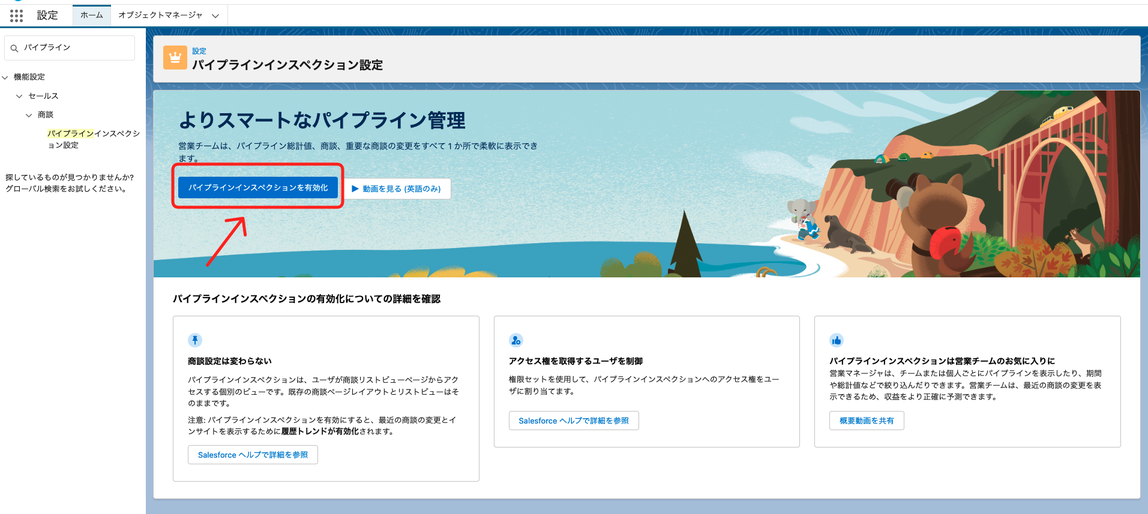Screen dimensions: 1148x514
Task: Click 動画を見る (英語のみ) button
Action: (x=398, y=188)
